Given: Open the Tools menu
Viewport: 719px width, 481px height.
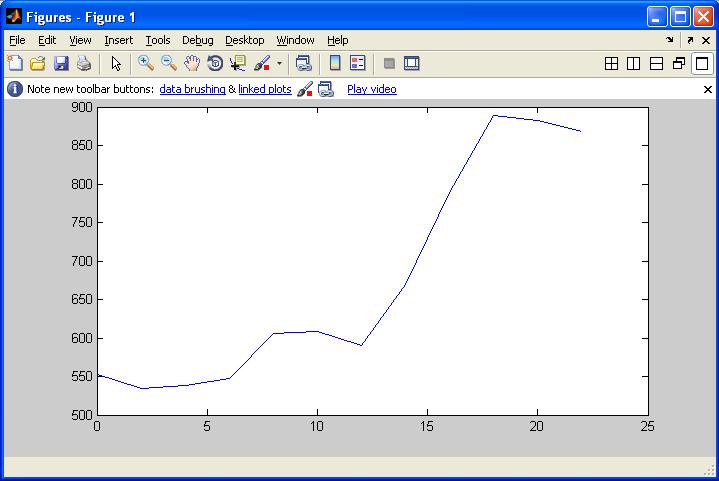Looking at the screenshot, I should pyautogui.click(x=158, y=40).
